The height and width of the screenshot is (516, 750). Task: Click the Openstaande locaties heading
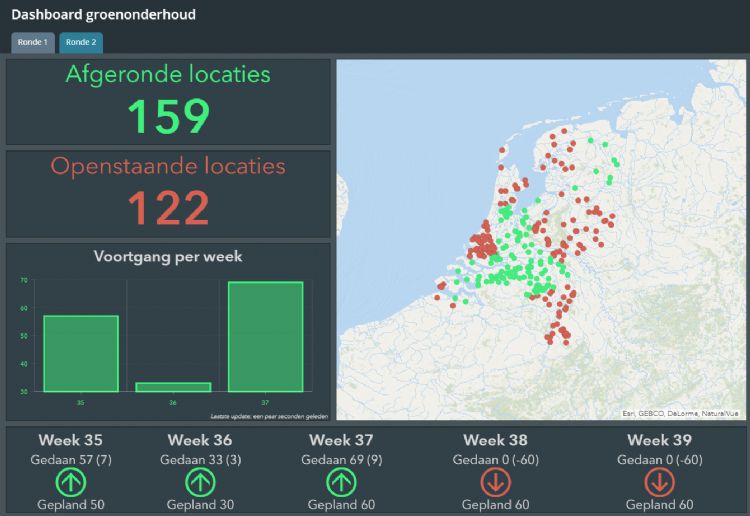[x=168, y=166]
